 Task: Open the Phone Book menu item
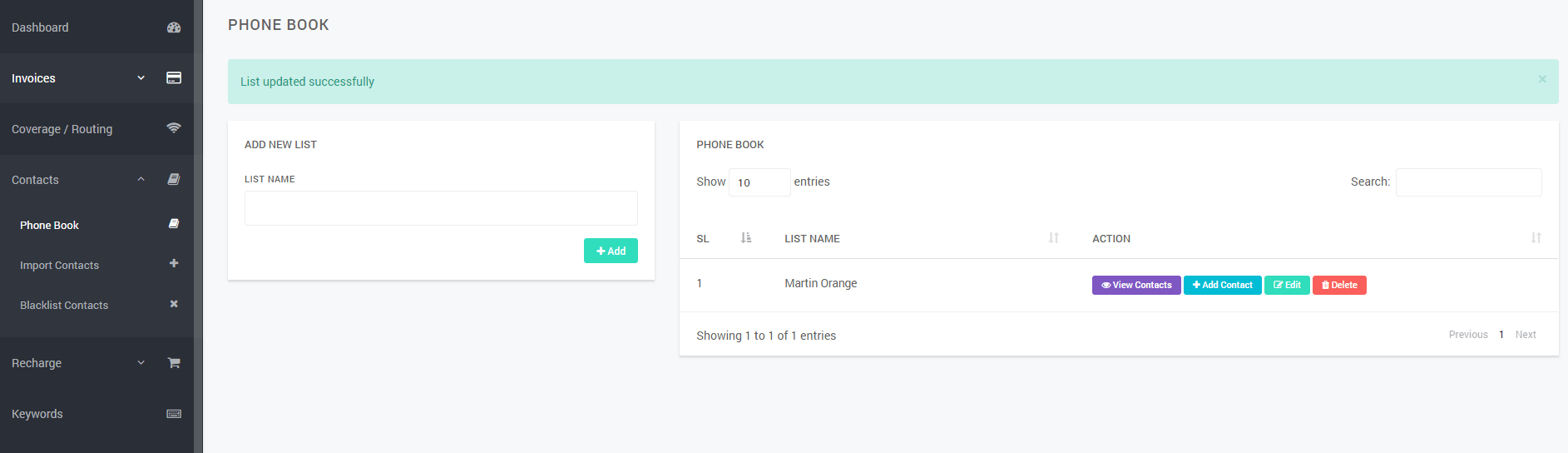coord(49,225)
